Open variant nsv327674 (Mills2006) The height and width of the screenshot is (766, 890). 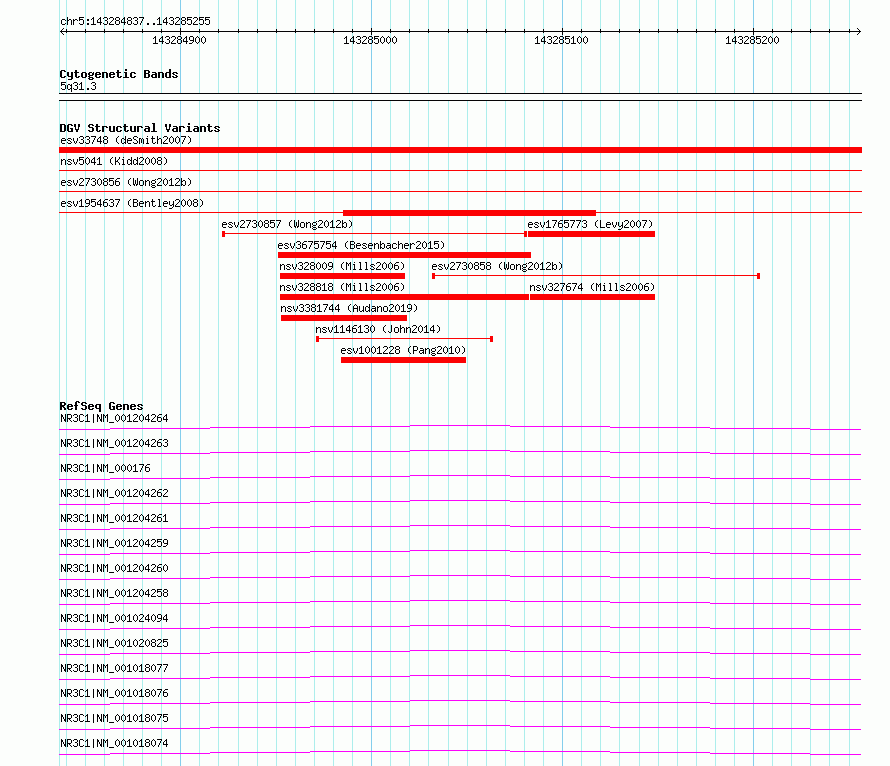(x=592, y=287)
